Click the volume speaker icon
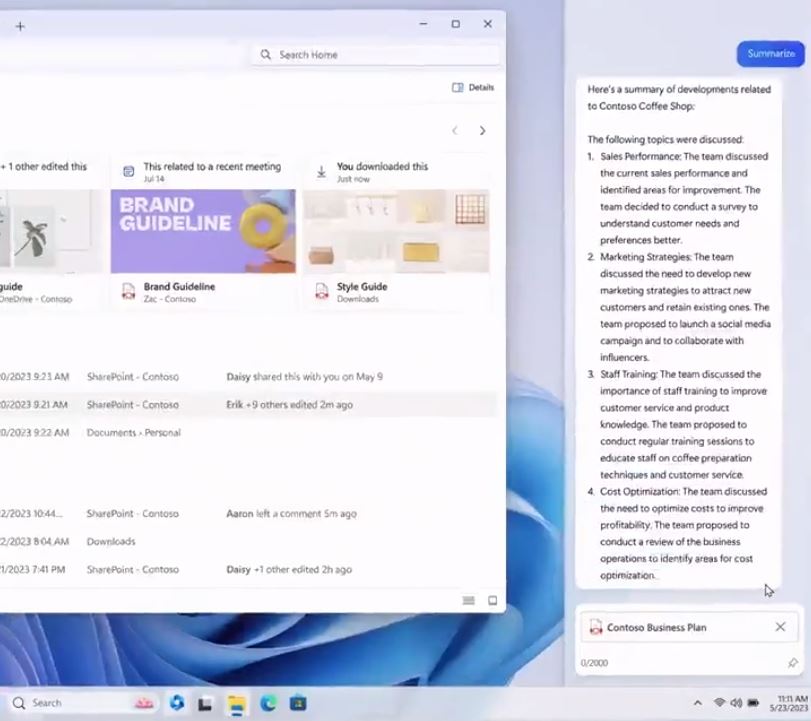 736,702
